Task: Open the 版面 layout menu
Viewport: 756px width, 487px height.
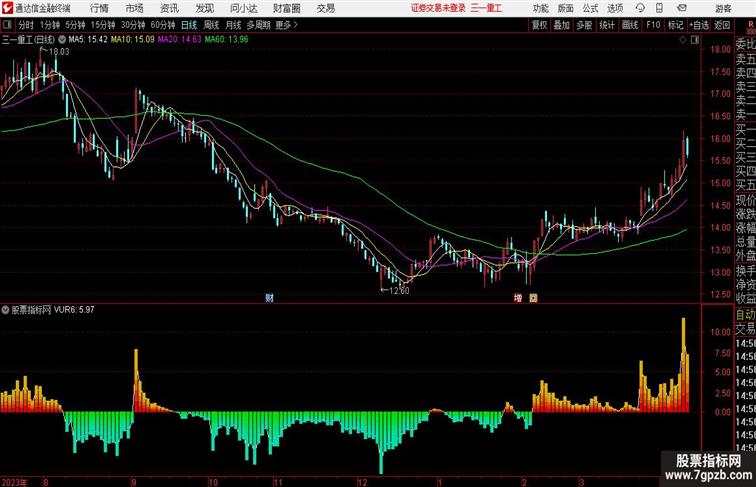Action: coord(566,8)
